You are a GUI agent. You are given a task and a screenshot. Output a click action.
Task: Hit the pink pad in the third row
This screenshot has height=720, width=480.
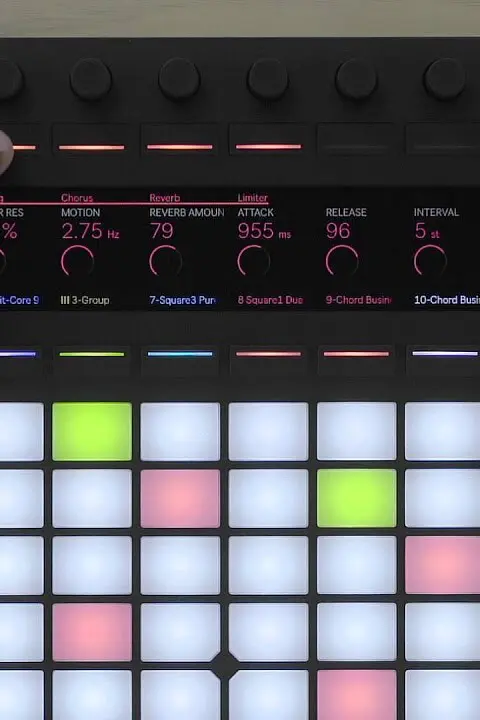click(x=442, y=565)
